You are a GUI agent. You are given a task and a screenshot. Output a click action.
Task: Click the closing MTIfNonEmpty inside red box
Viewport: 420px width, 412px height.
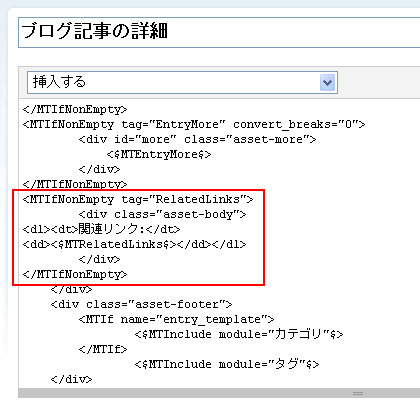[75, 274]
